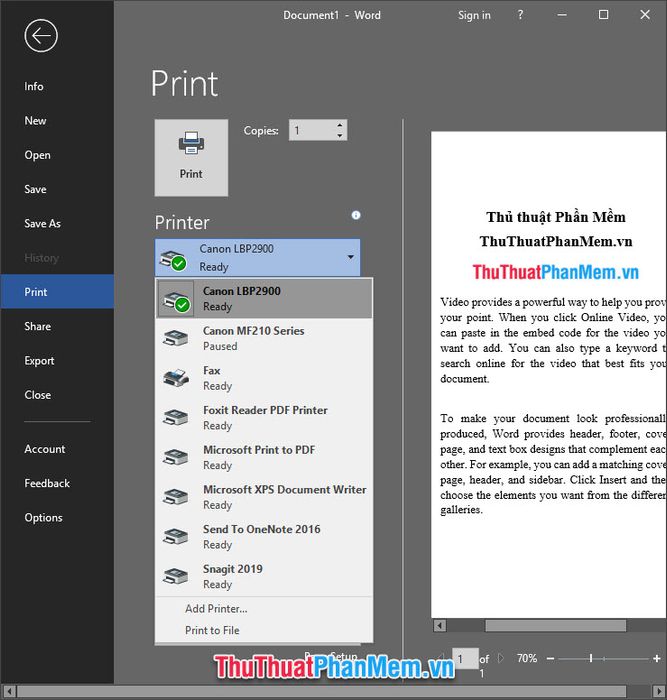Click bottom window scrollbar right arrow
Screen dimensions: 667x700
pyautogui.click(x=659, y=692)
